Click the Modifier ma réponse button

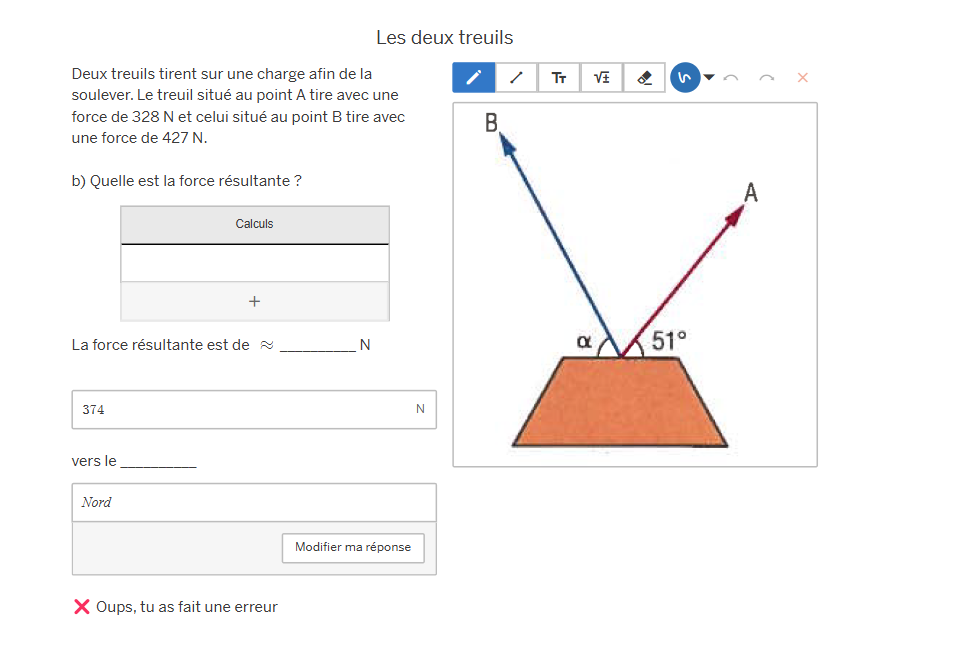pyautogui.click(x=353, y=548)
